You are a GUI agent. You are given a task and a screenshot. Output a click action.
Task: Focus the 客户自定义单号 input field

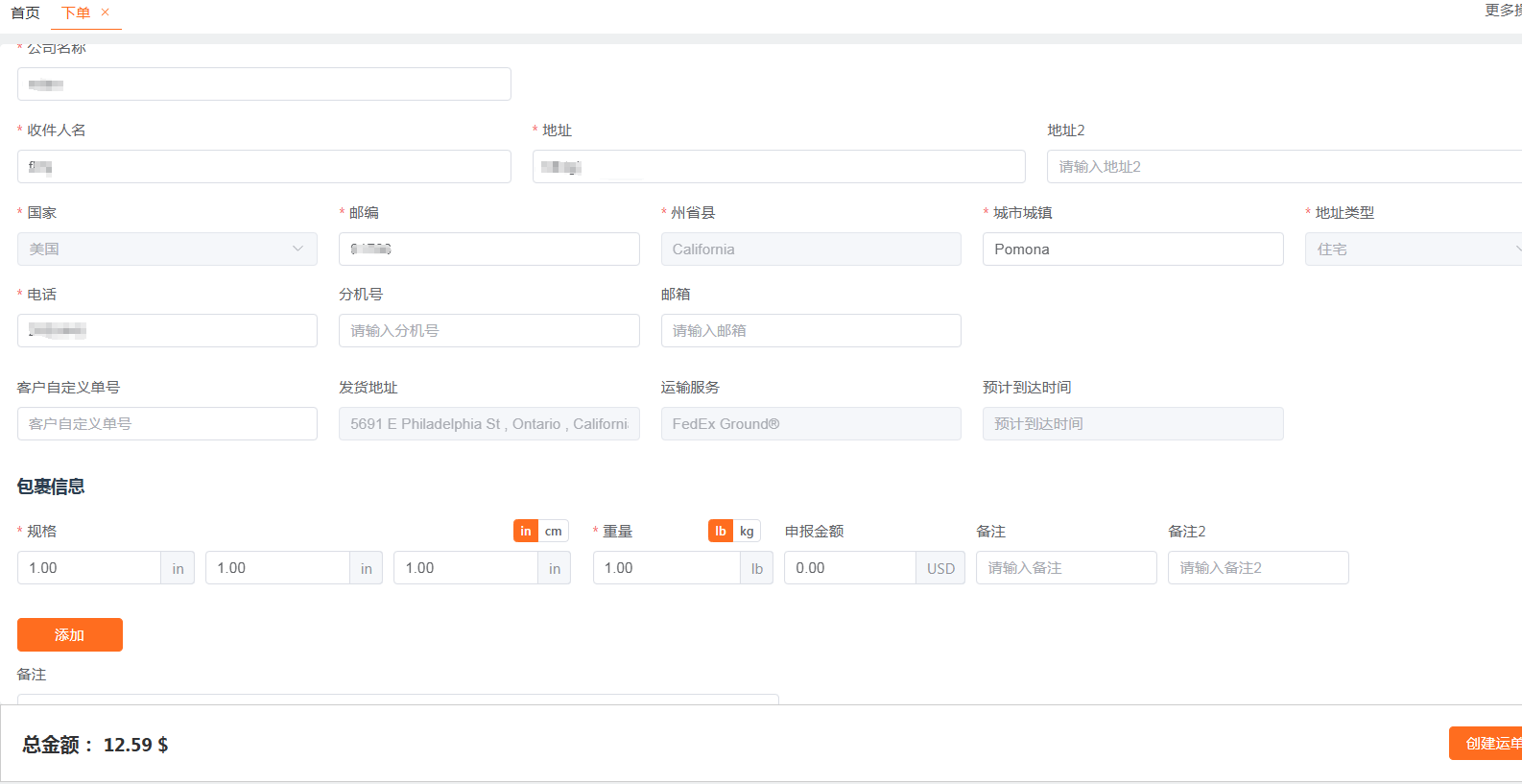[167, 424]
